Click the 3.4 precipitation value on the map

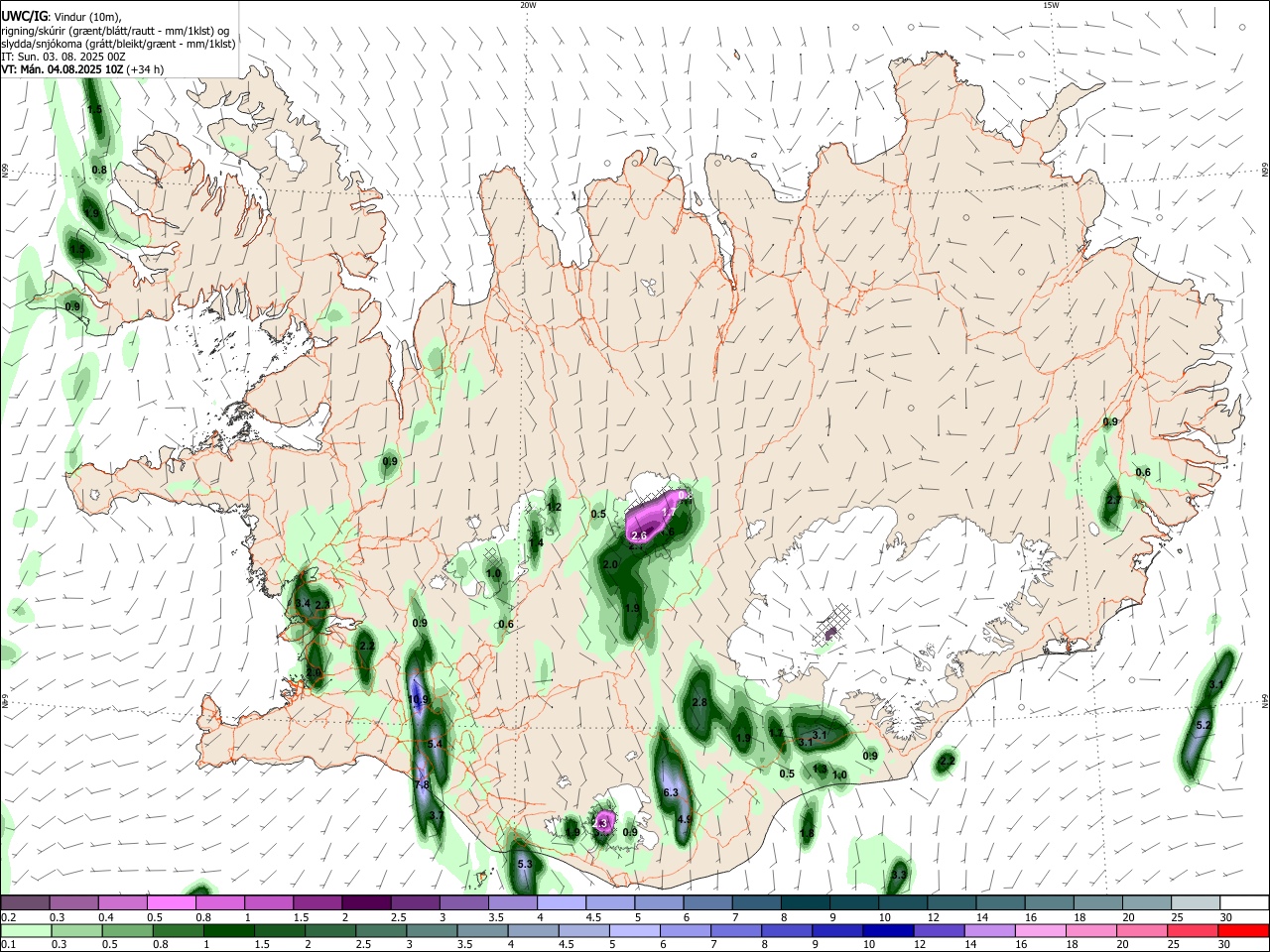click(x=303, y=603)
